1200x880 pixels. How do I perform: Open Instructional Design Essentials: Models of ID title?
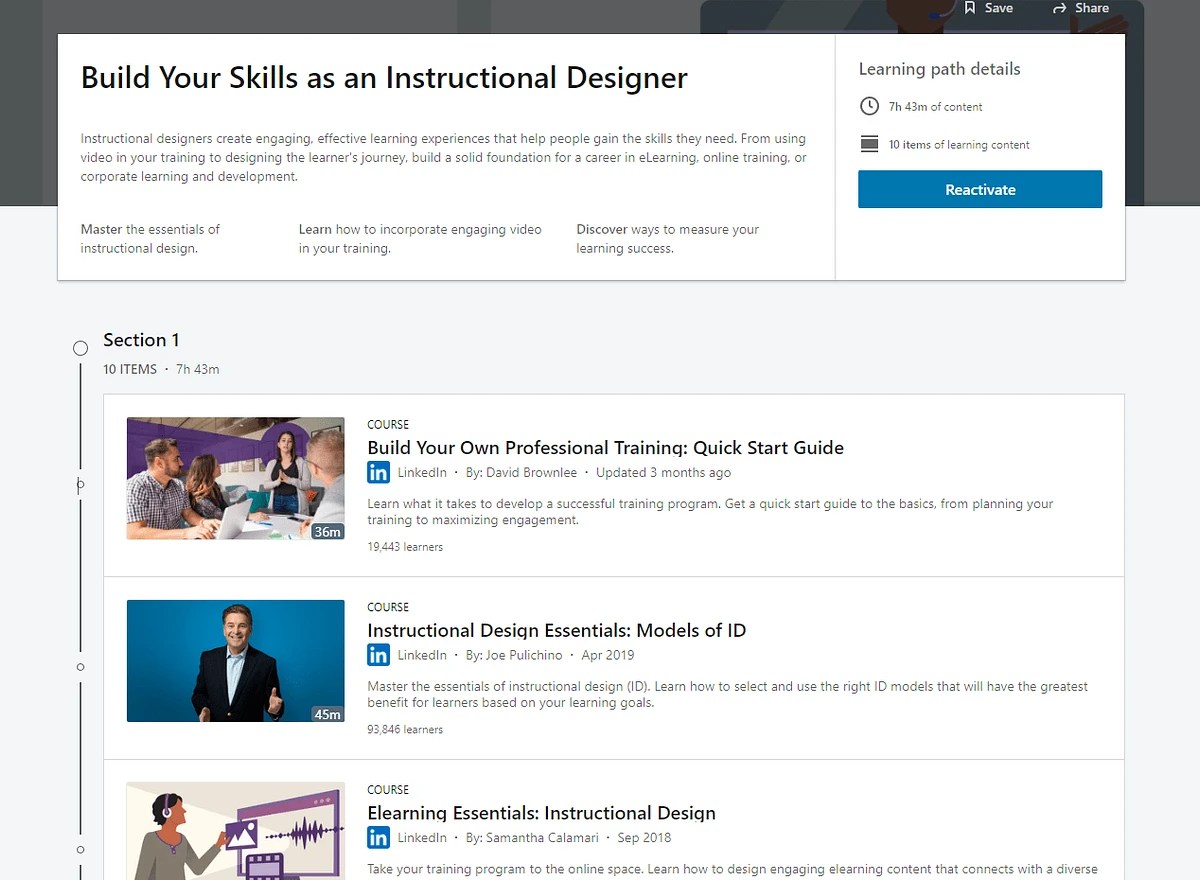coord(556,630)
